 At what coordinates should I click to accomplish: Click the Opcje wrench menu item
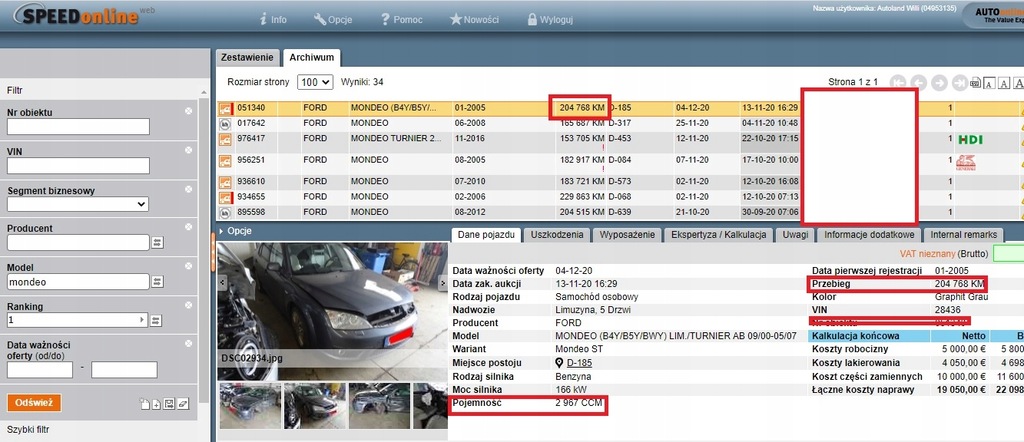pyautogui.click(x=338, y=19)
